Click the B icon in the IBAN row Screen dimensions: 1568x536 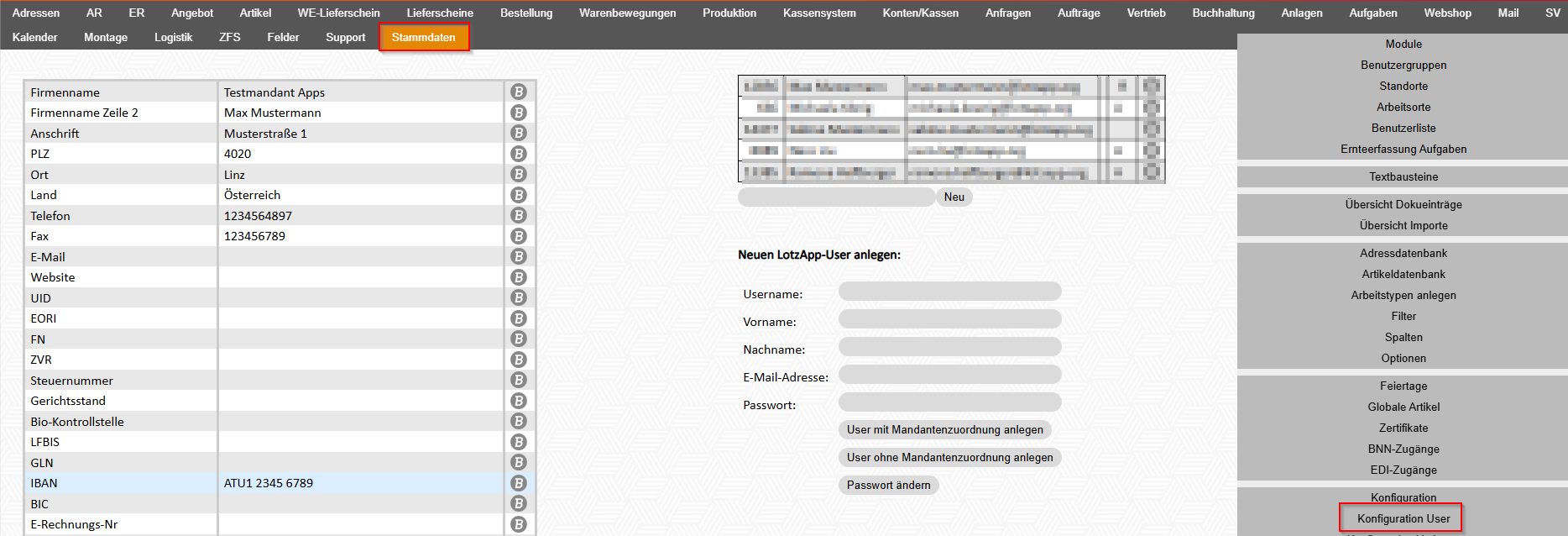pos(519,483)
